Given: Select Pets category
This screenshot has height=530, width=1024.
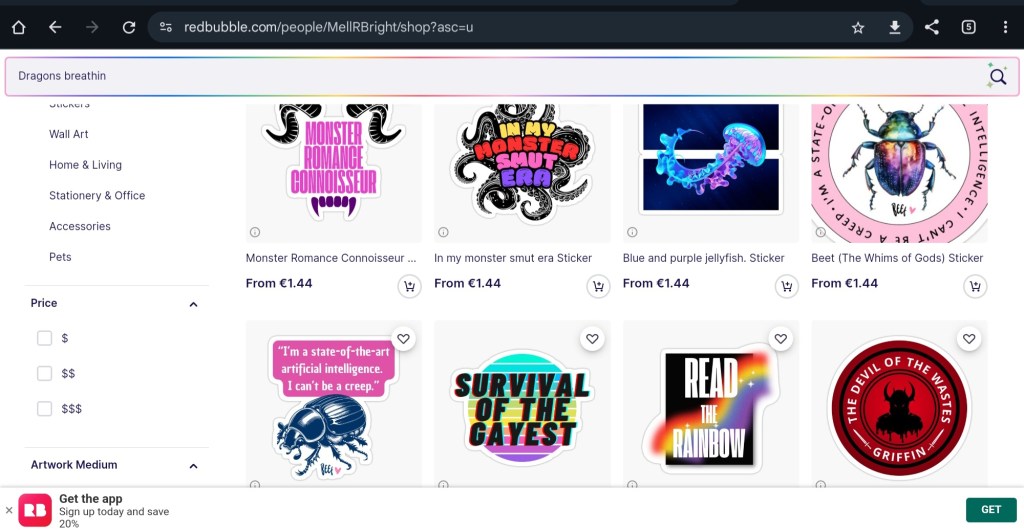Looking at the screenshot, I should click(60, 257).
